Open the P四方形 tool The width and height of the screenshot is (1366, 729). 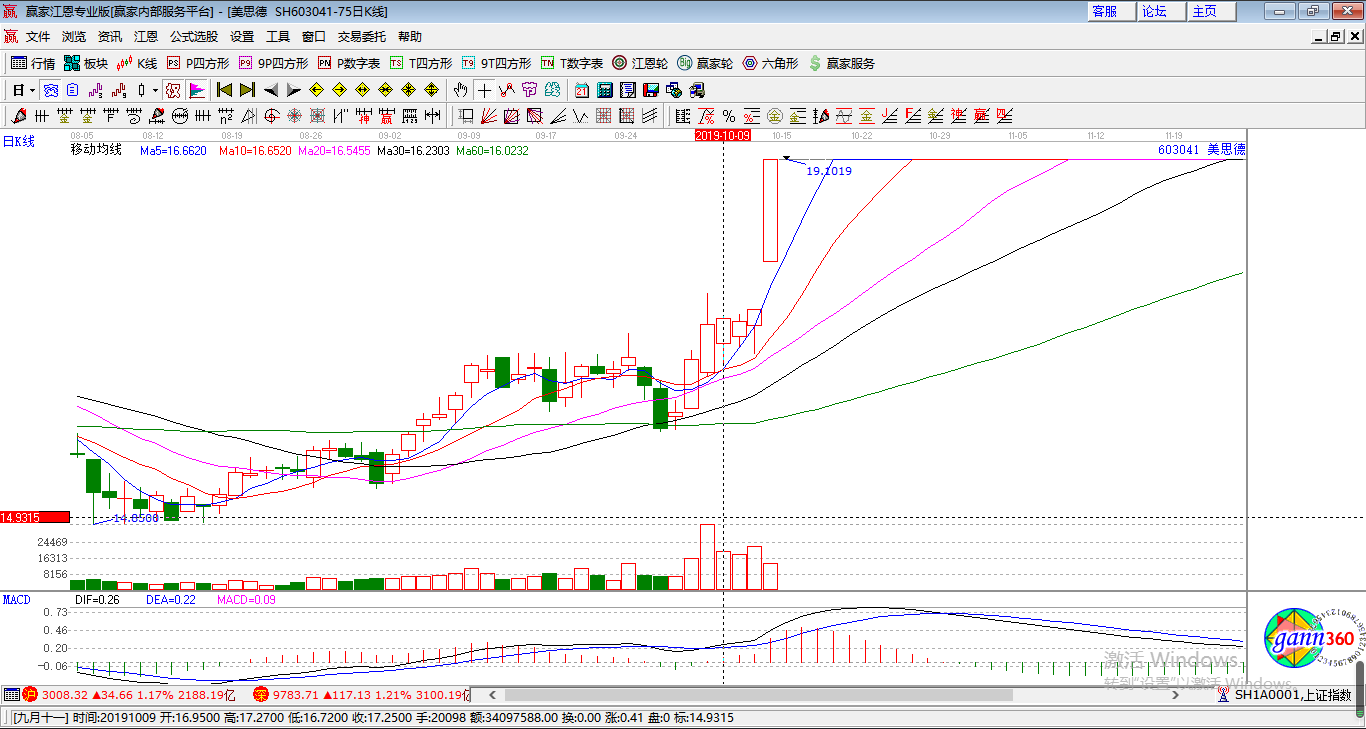coord(198,63)
